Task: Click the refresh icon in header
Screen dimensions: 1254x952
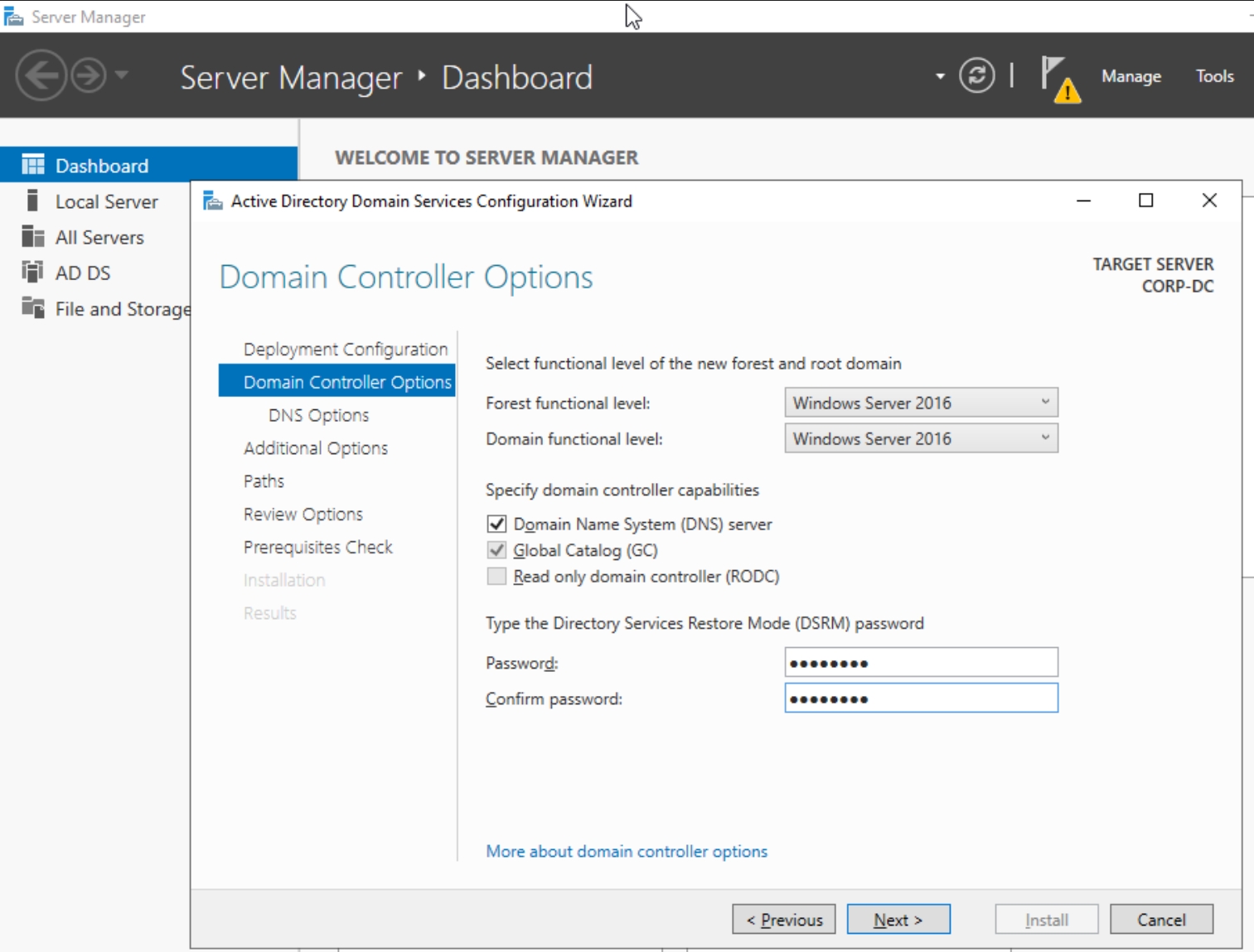Action: click(x=976, y=76)
